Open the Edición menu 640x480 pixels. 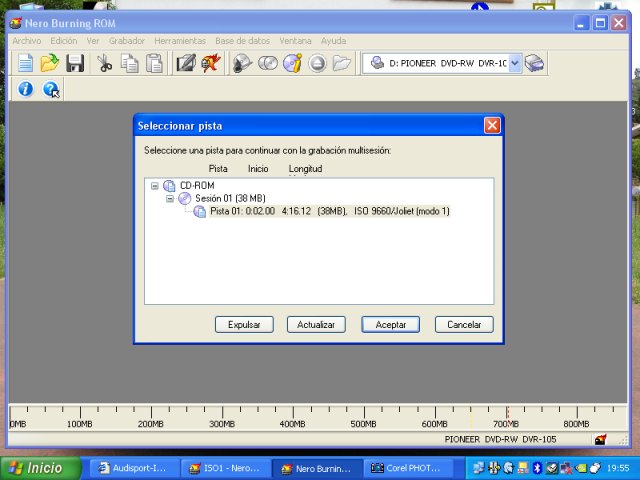pyautogui.click(x=64, y=41)
